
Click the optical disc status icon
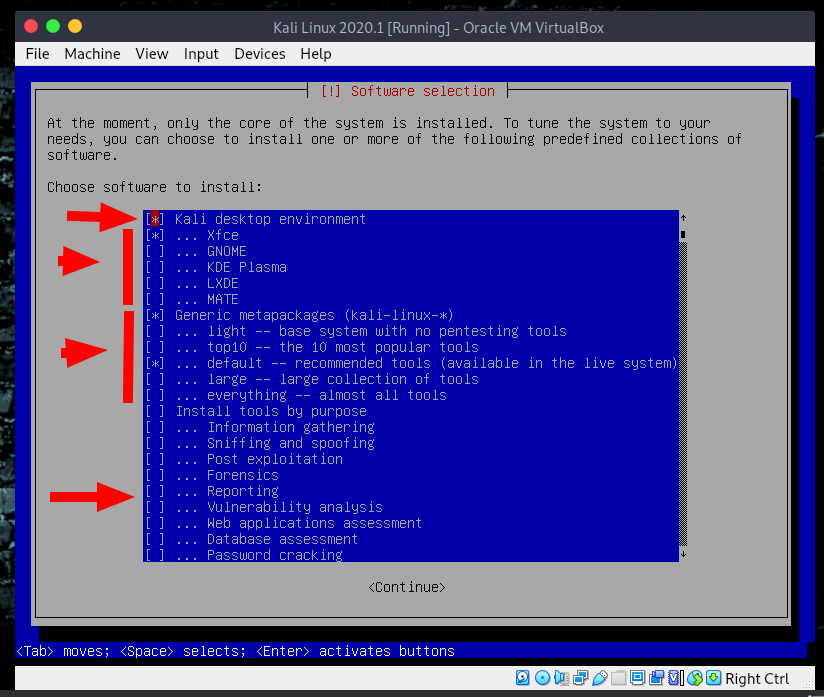tap(542, 678)
